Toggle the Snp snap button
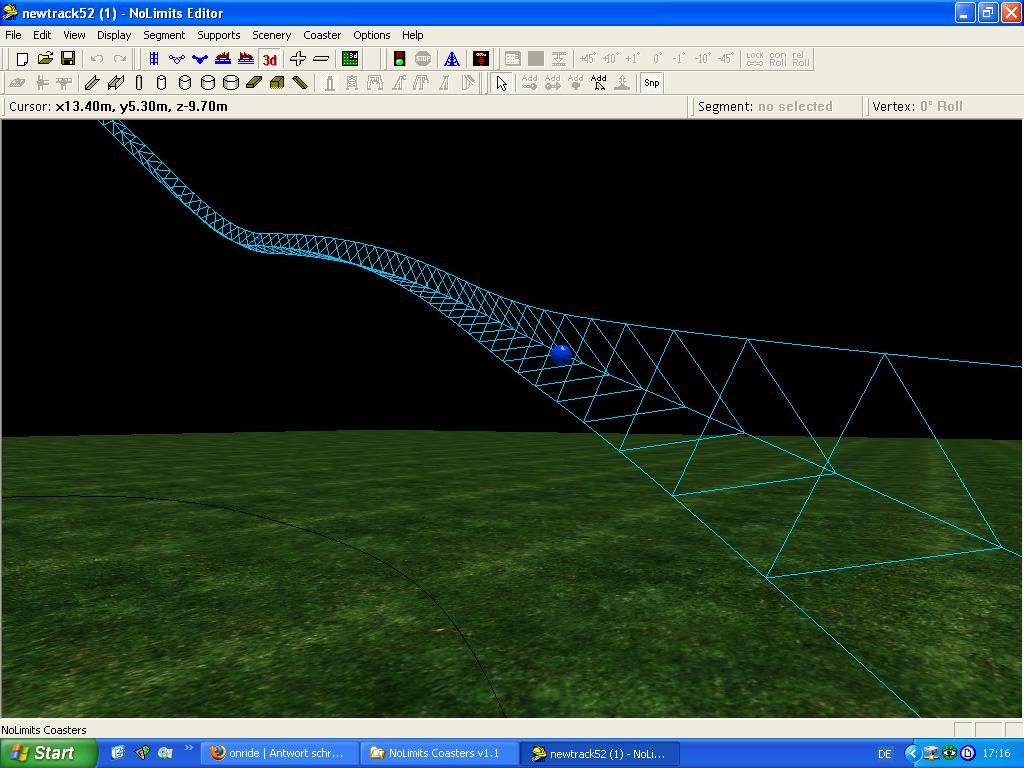This screenshot has width=1024, height=768. pyautogui.click(x=651, y=83)
